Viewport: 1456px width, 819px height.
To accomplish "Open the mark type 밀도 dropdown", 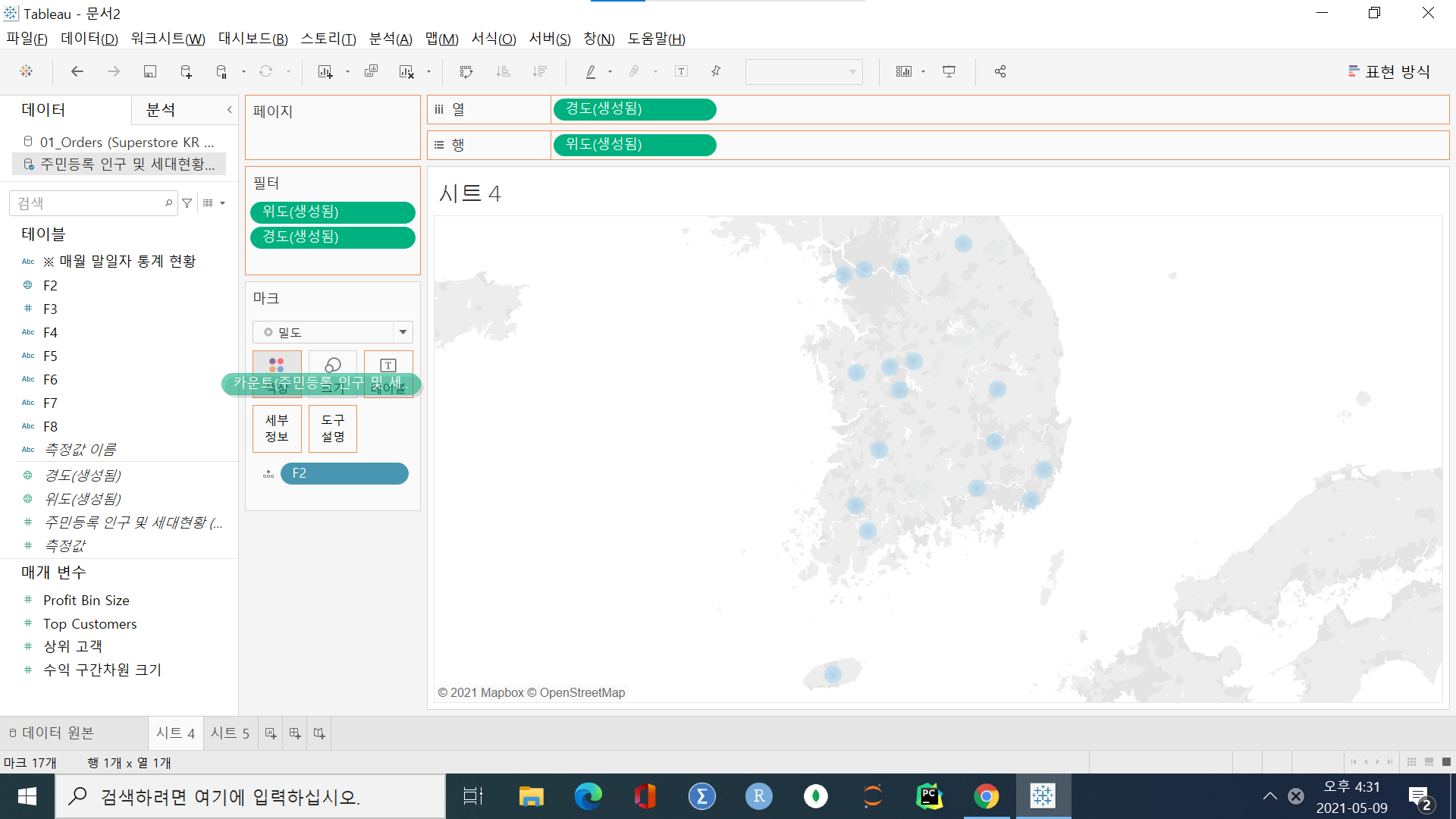I will (403, 332).
